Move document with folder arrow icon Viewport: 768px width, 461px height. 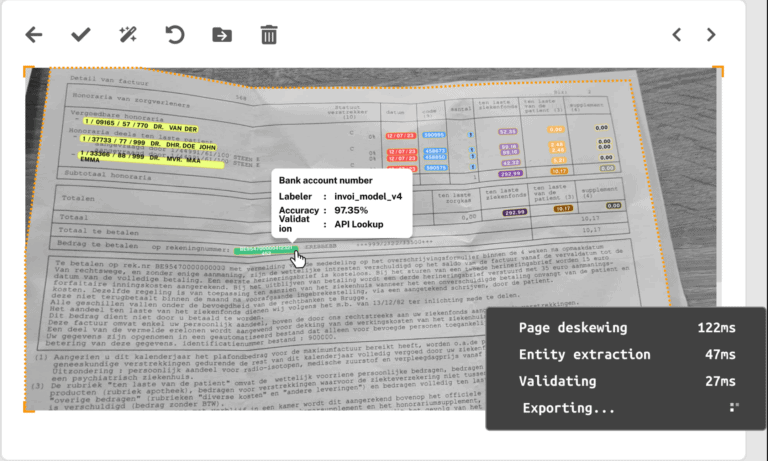pyautogui.click(x=222, y=35)
